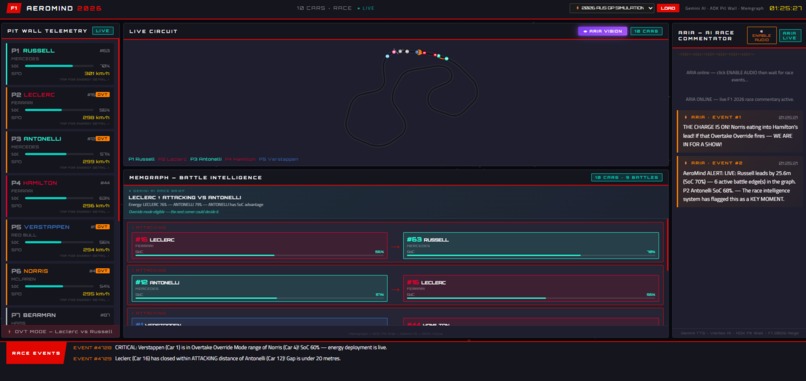This screenshot has width=806, height=381.
Task: Click the red F1 logo badge
Action: 13,8
